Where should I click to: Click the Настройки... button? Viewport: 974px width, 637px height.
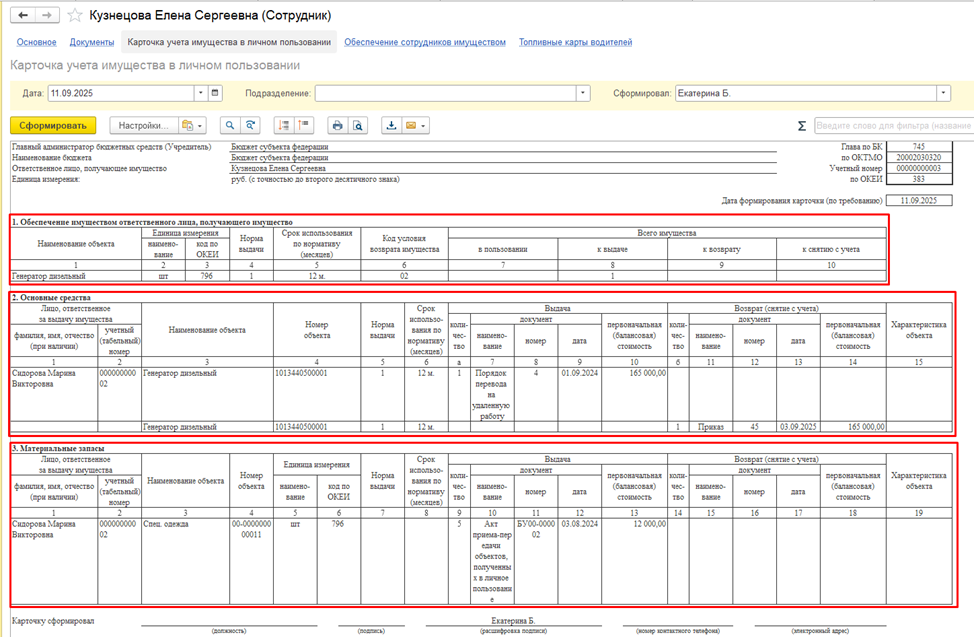click(x=143, y=126)
